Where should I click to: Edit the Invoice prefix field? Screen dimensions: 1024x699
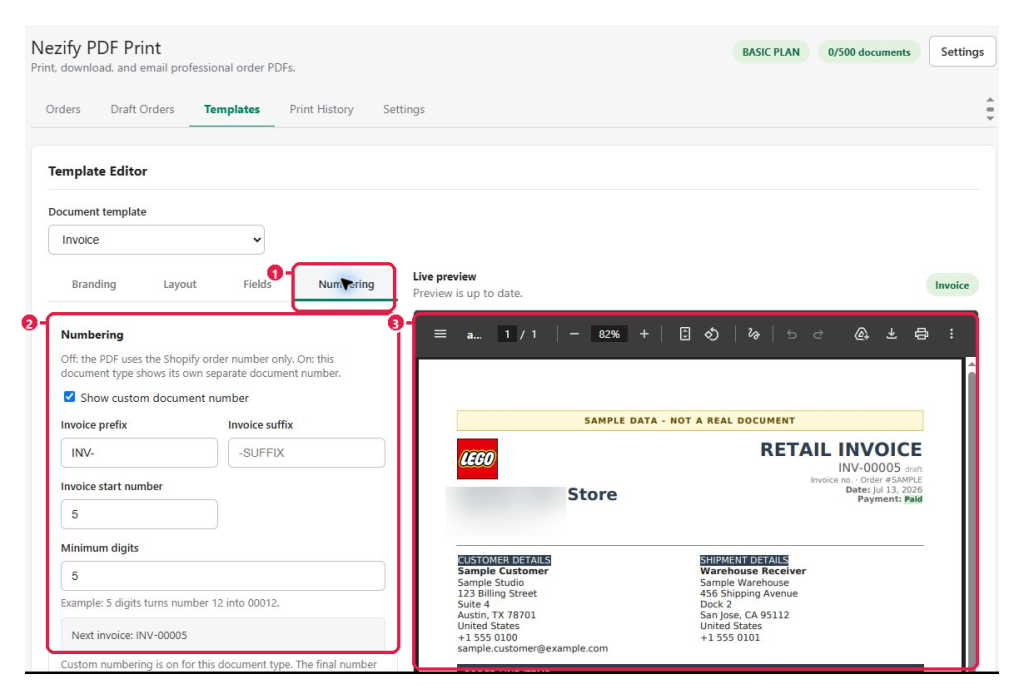click(x=139, y=453)
